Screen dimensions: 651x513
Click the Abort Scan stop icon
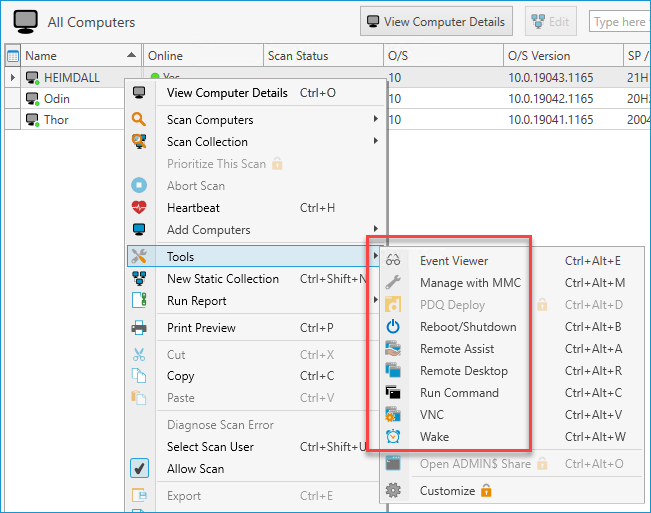pos(139,185)
